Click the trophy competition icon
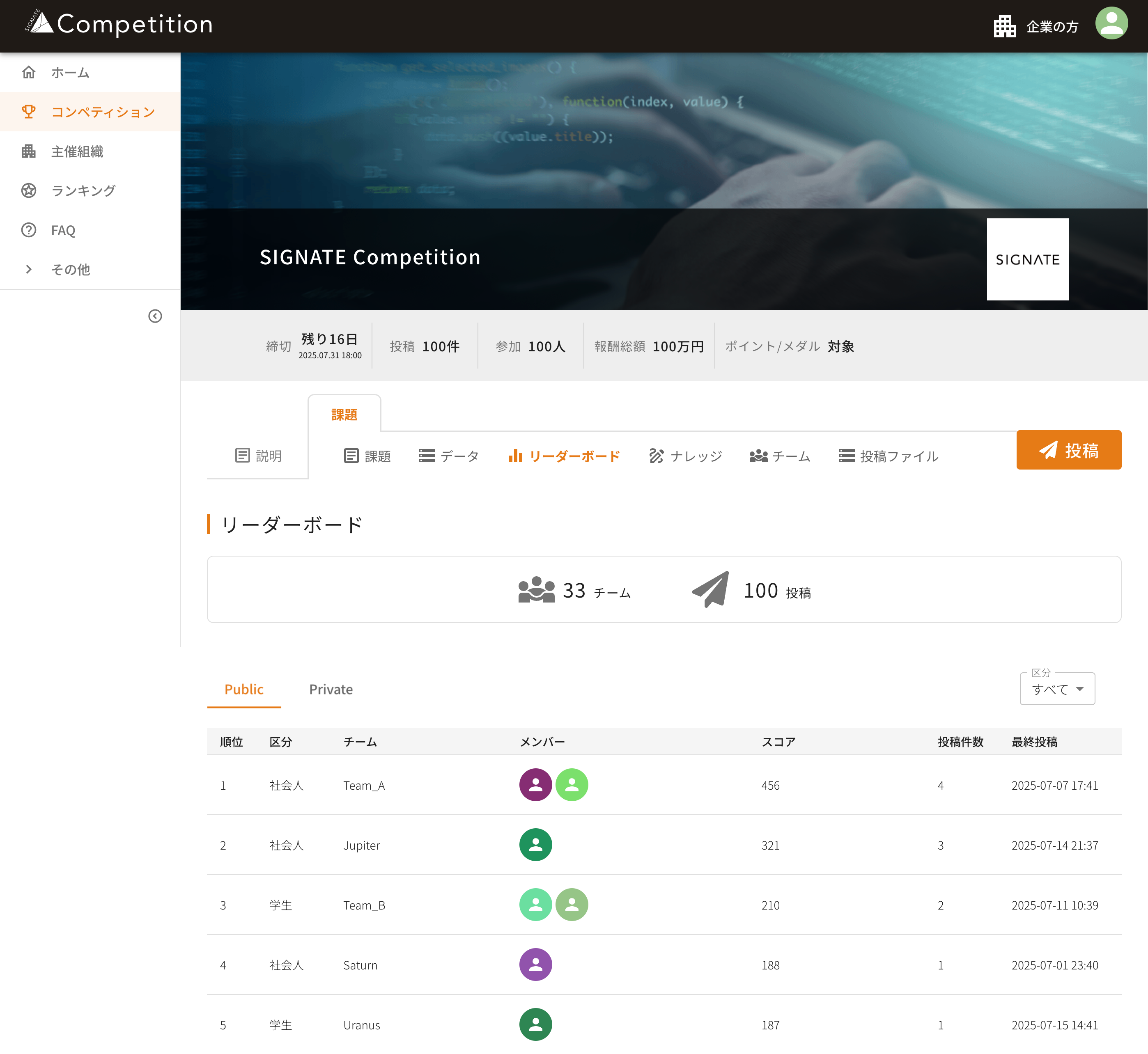 point(28,112)
